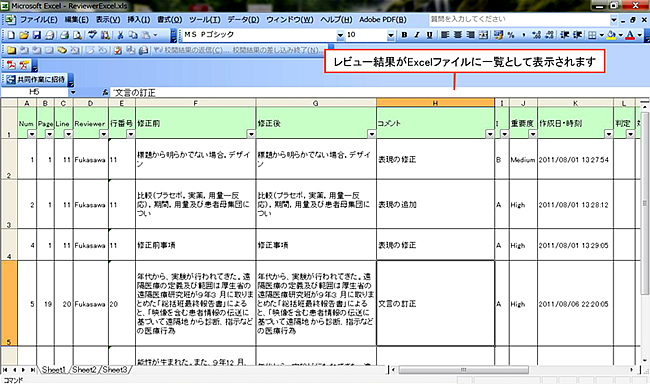The width and height of the screenshot is (650, 384).
Task: Open the 編集(E) menu
Action: (77, 19)
